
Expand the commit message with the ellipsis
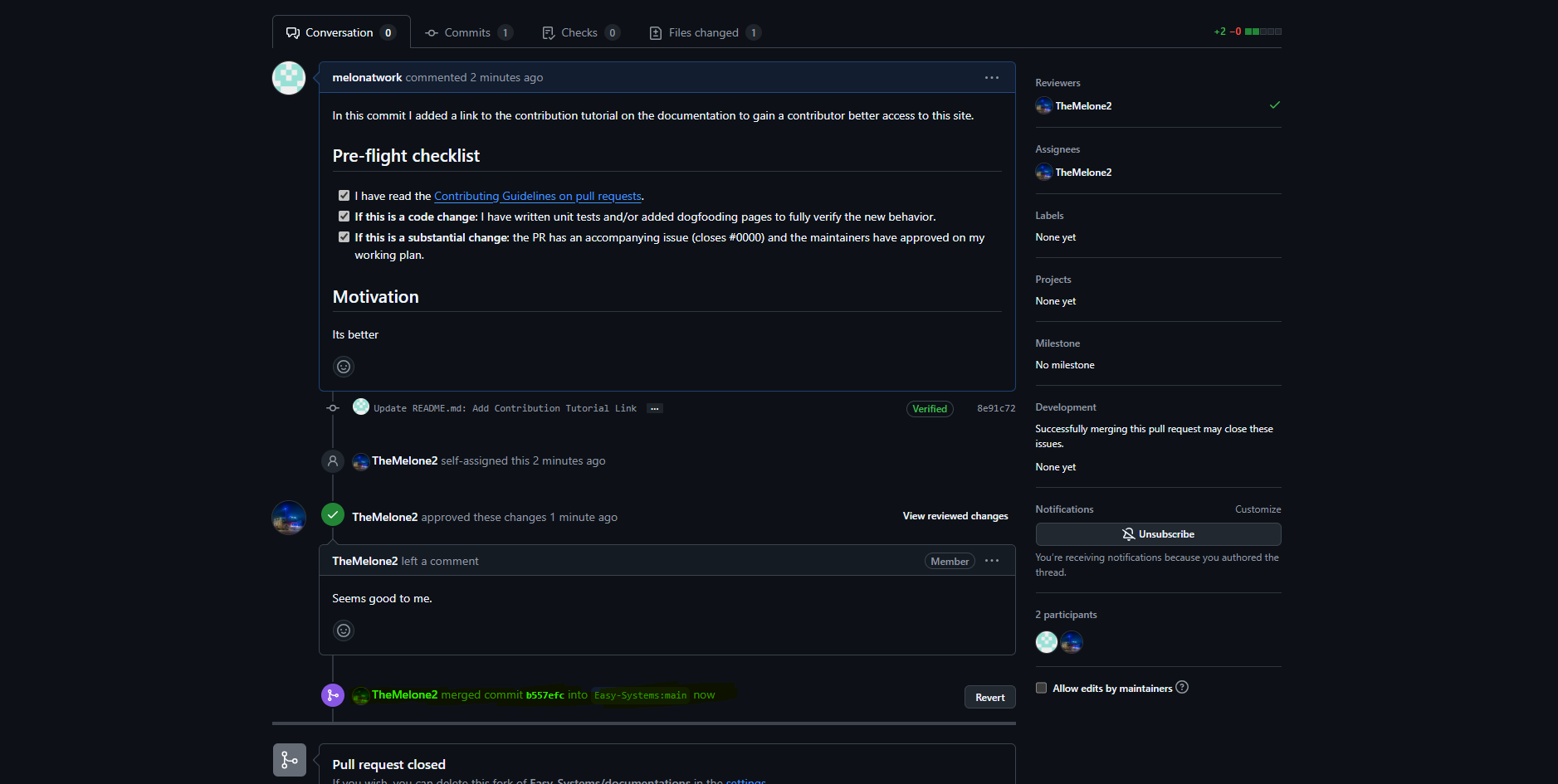coord(654,407)
